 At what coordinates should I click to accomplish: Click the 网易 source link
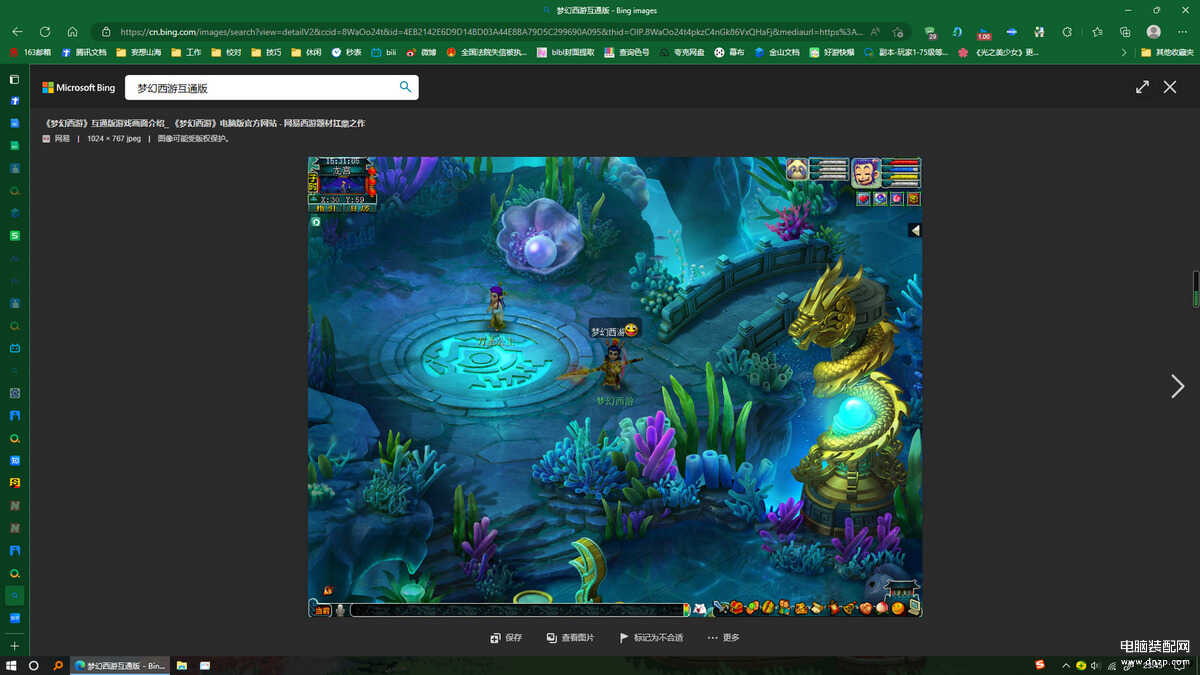[x=56, y=139]
